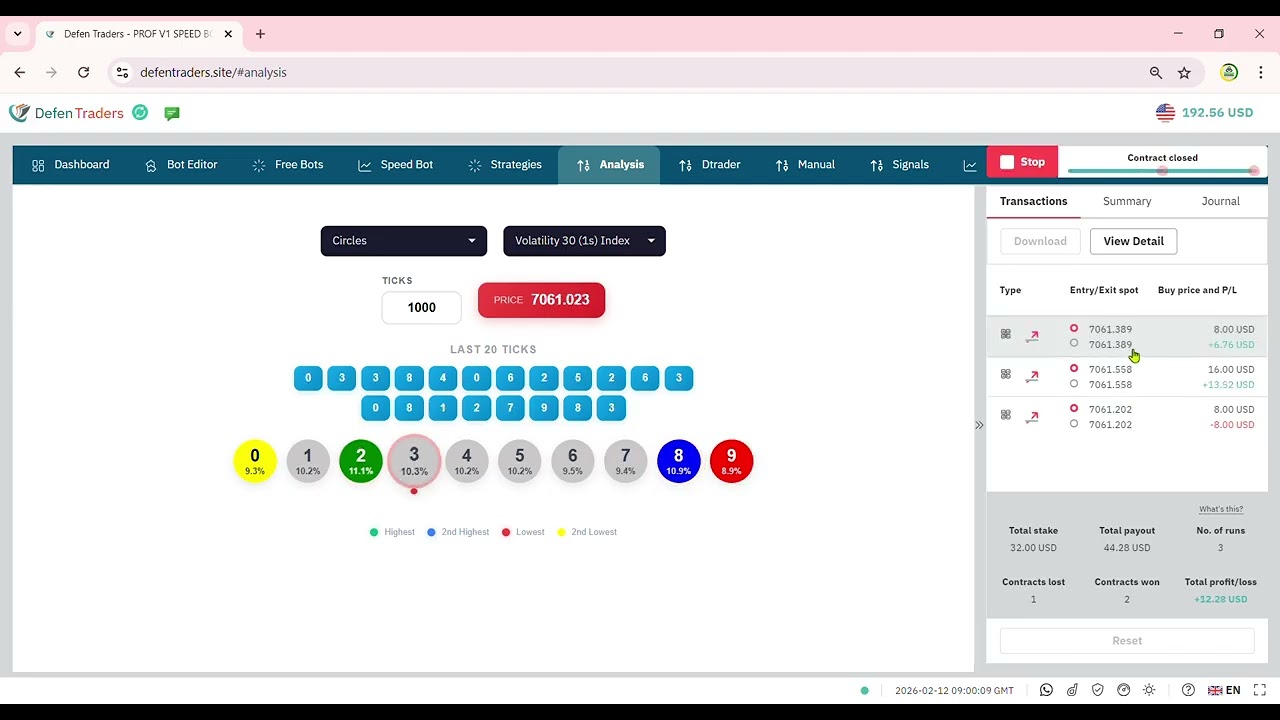The image size is (1280, 720).
Task: Click the browser address bar URL
Action: (x=213, y=72)
